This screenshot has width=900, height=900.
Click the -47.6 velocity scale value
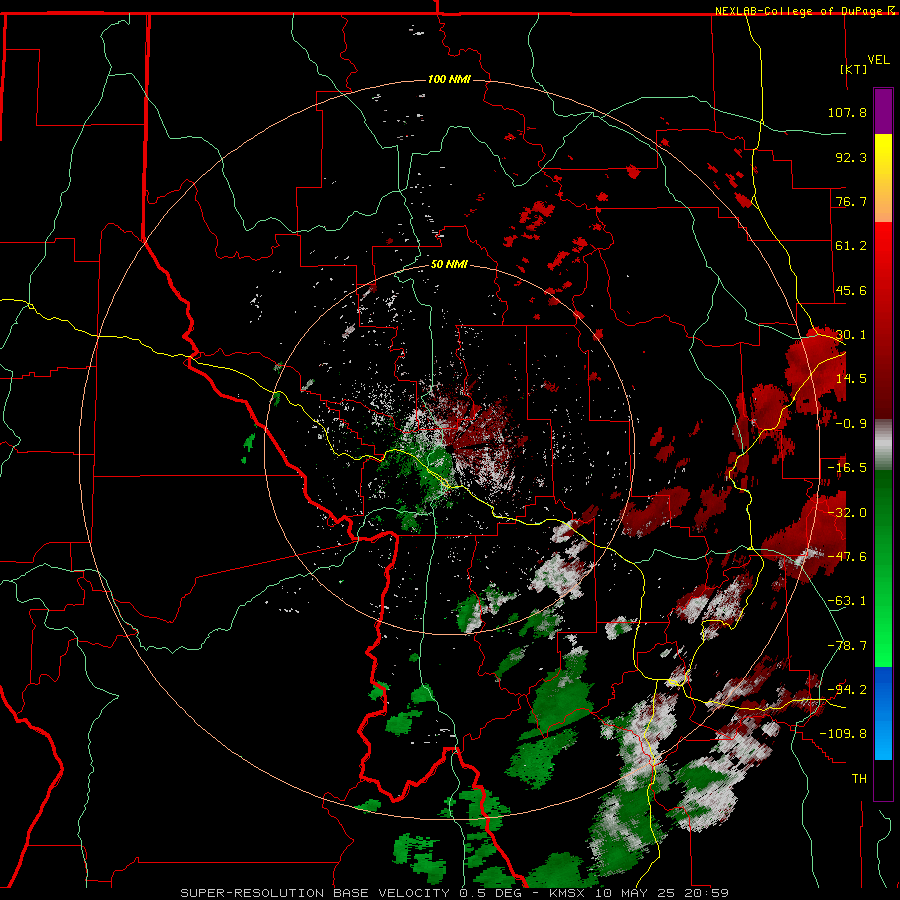(x=847, y=557)
